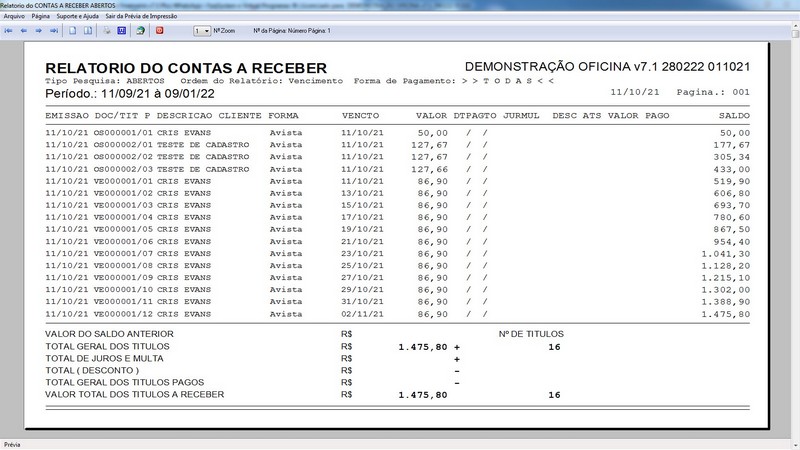Click the Nº DE TITULOS label
The image size is (800, 450).
pyautogui.click(x=531, y=334)
